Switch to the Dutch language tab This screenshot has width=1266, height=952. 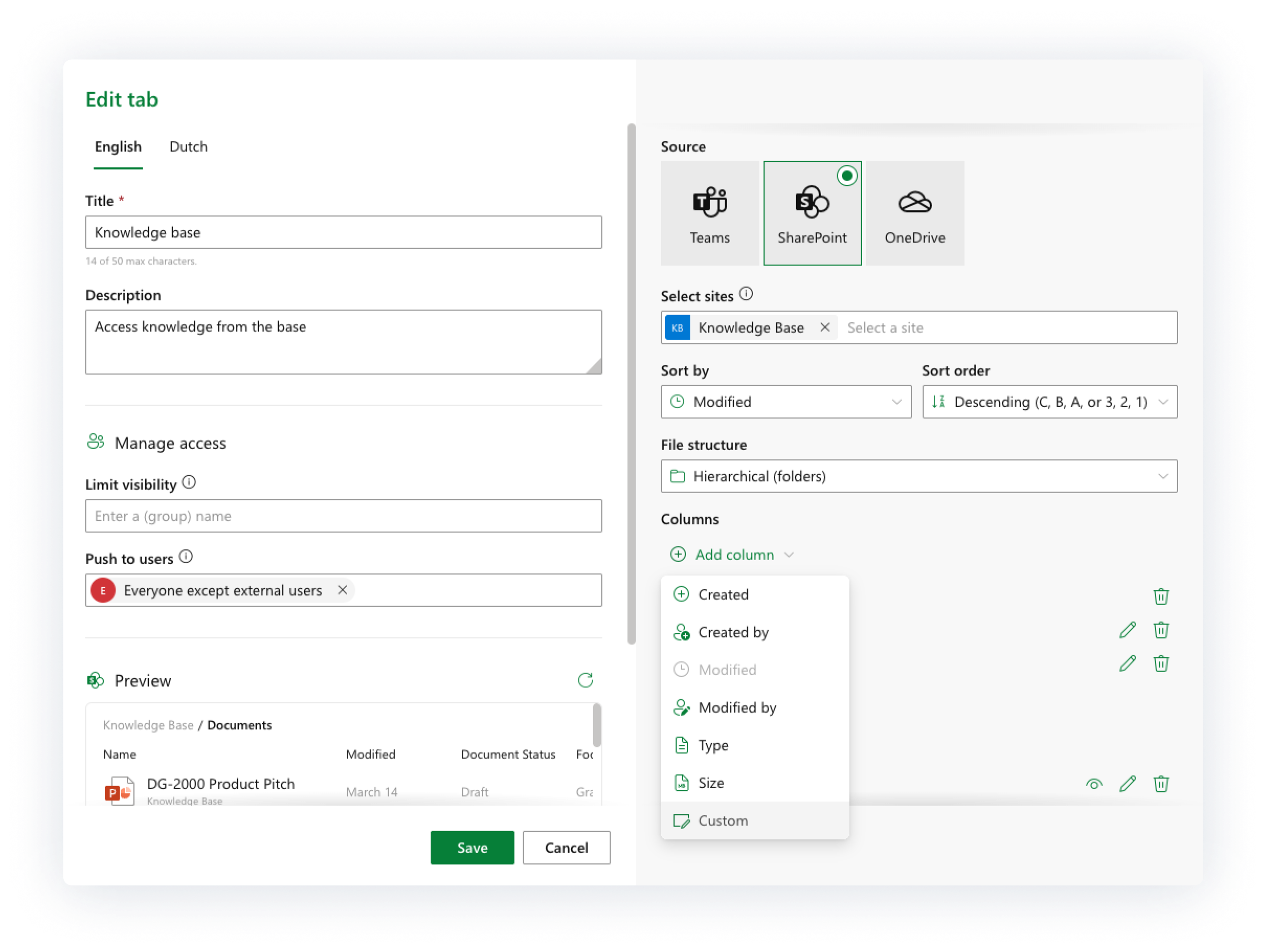click(188, 147)
